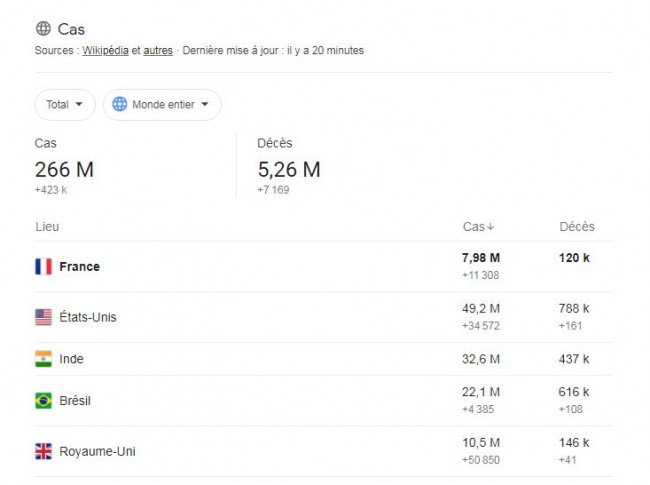Click the globe icon beside Cas title
Screen dimensions: 650x485
click(43, 29)
